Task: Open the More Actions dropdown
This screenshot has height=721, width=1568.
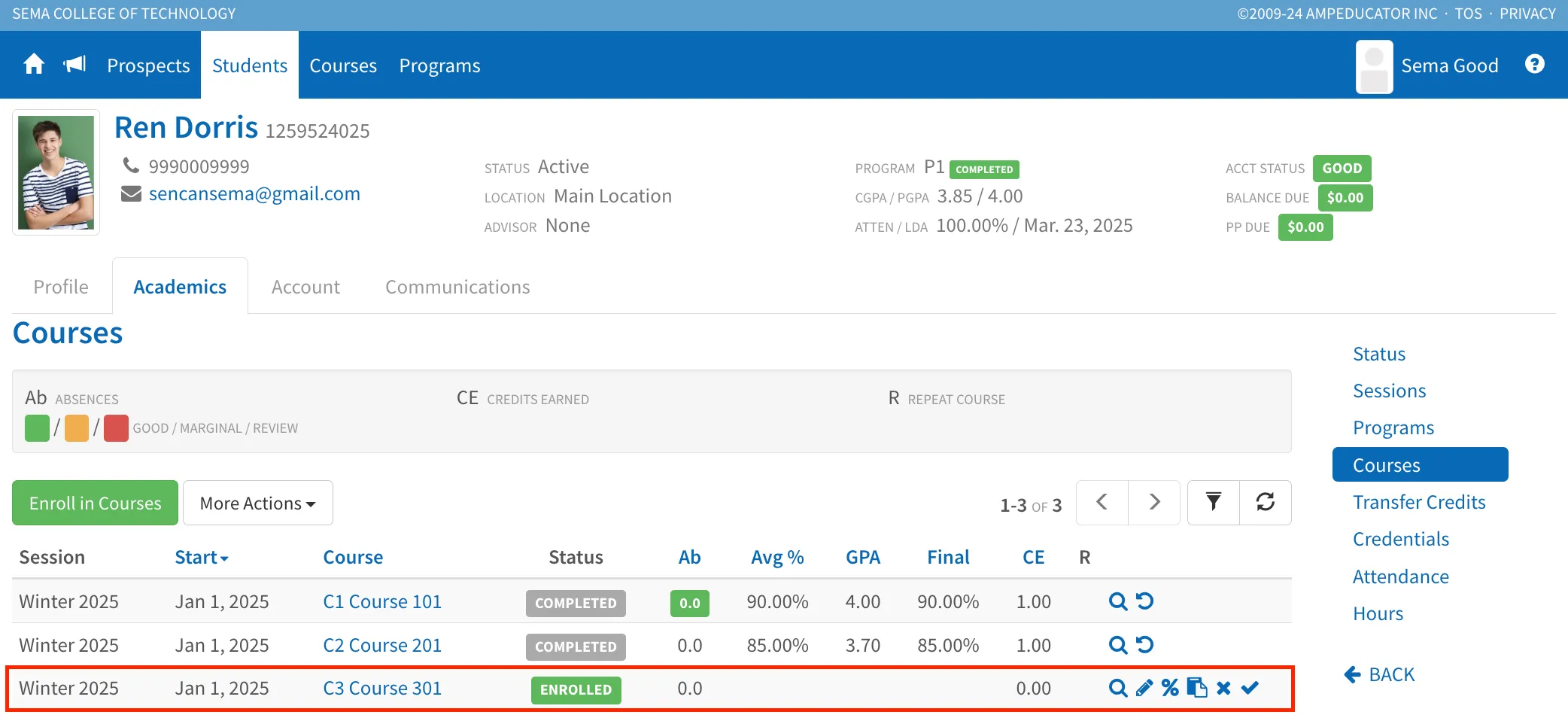Action: pos(257,503)
